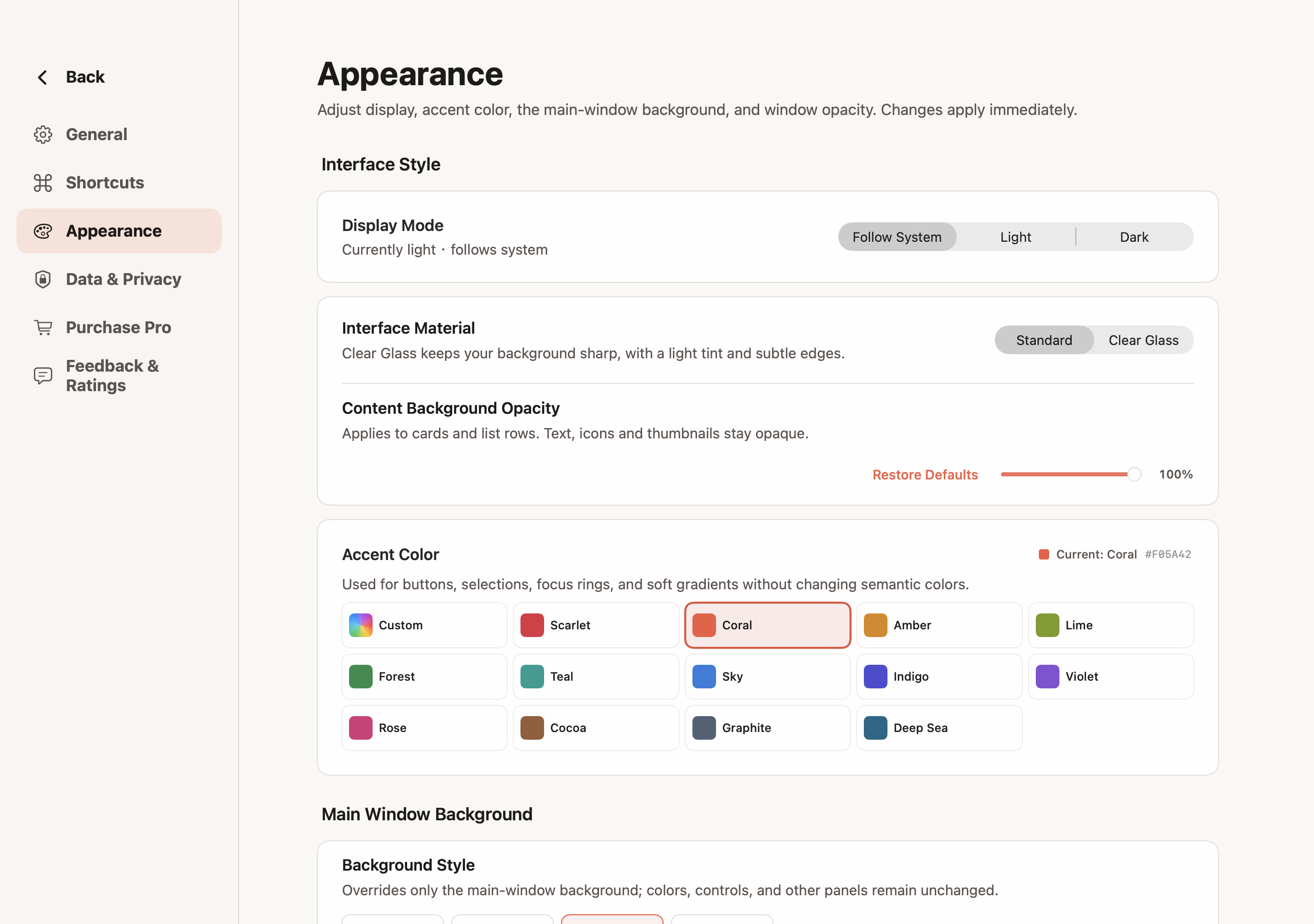
Task: Pick the Sky accent color
Action: [767, 677]
